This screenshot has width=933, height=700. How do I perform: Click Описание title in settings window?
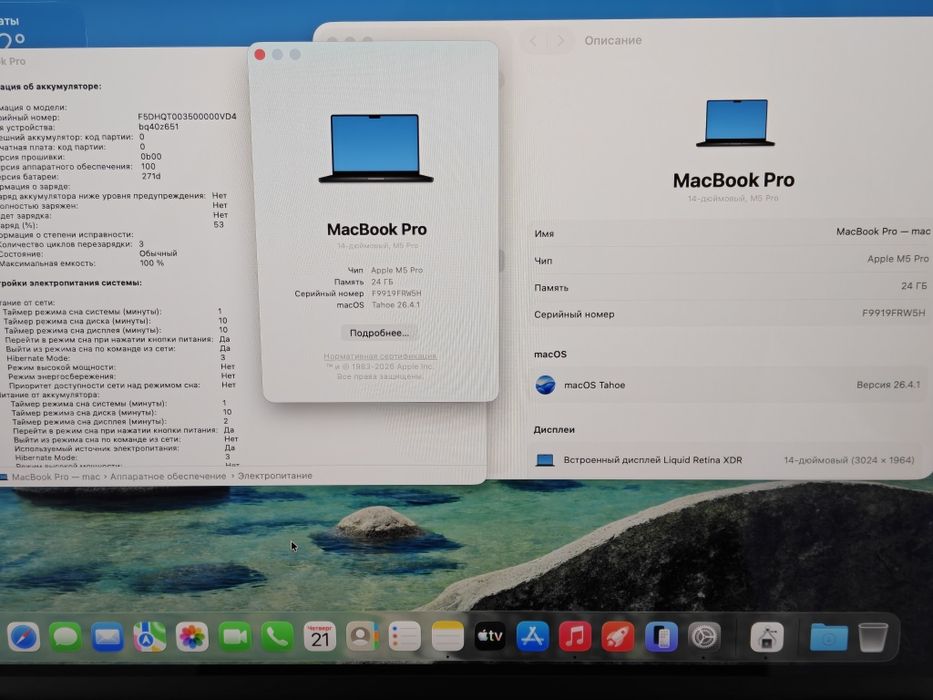613,40
